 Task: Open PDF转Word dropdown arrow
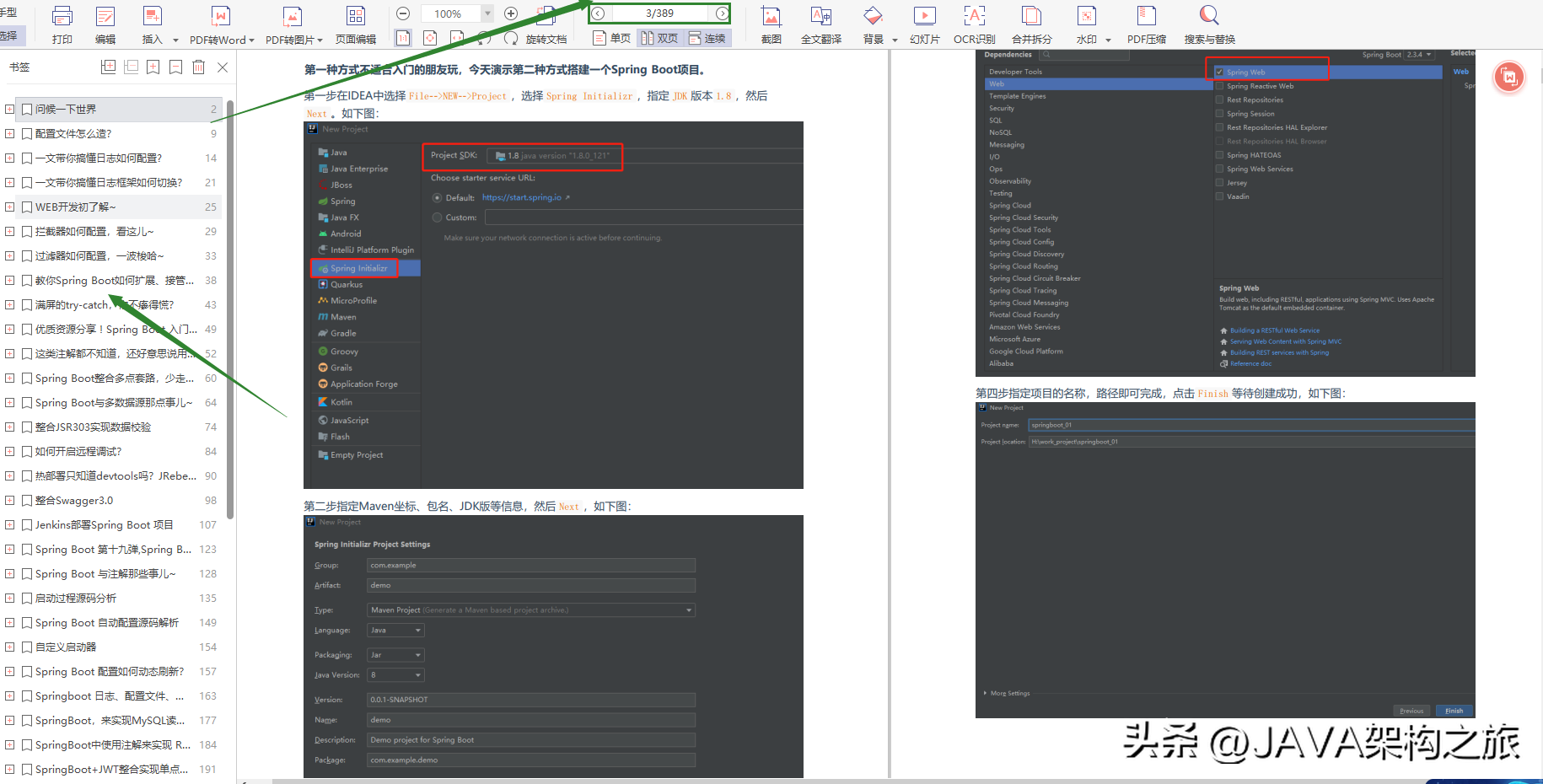(x=251, y=40)
